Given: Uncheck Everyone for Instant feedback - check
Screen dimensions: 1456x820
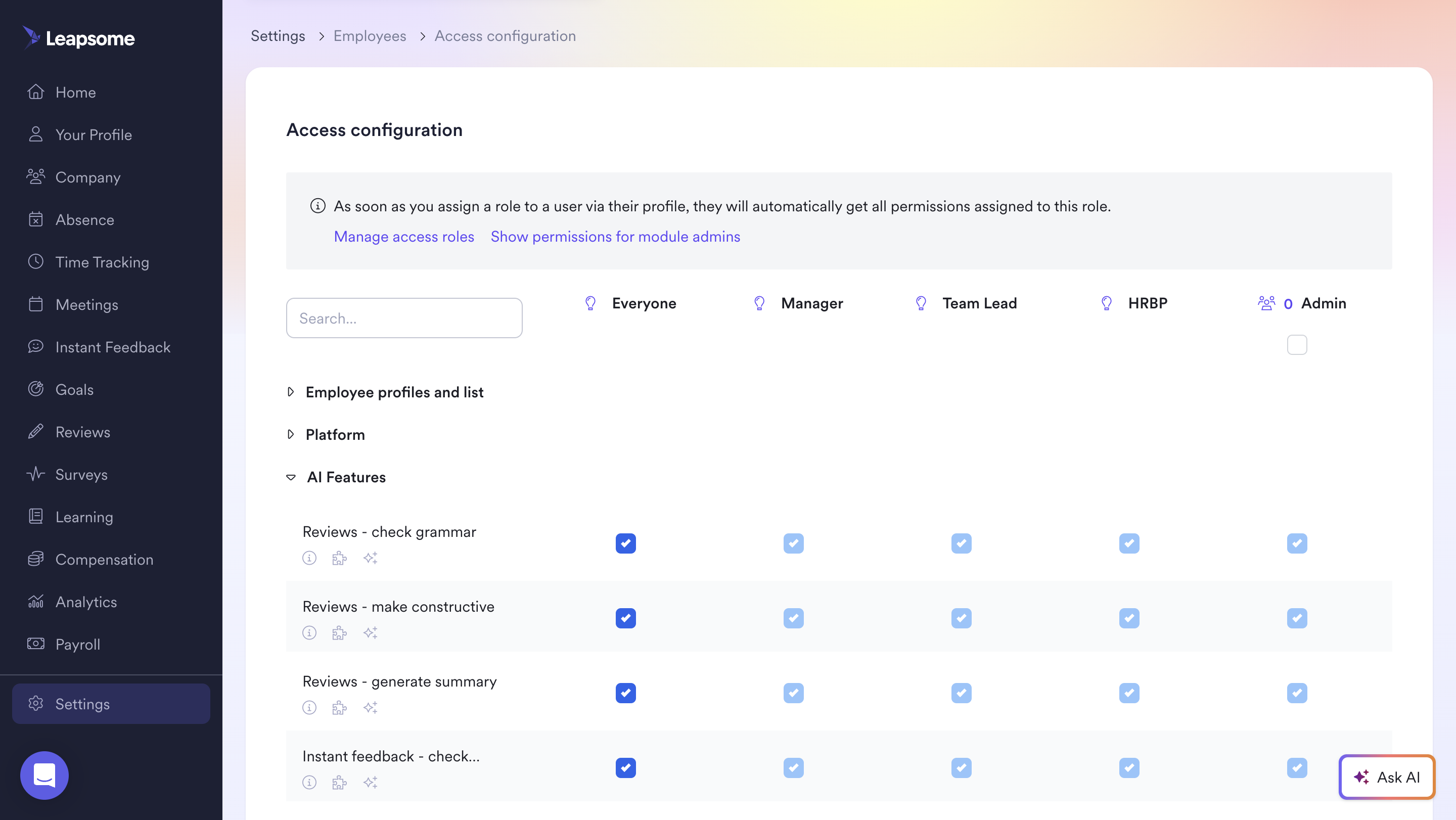Looking at the screenshot, I should (x=626, y=768).
